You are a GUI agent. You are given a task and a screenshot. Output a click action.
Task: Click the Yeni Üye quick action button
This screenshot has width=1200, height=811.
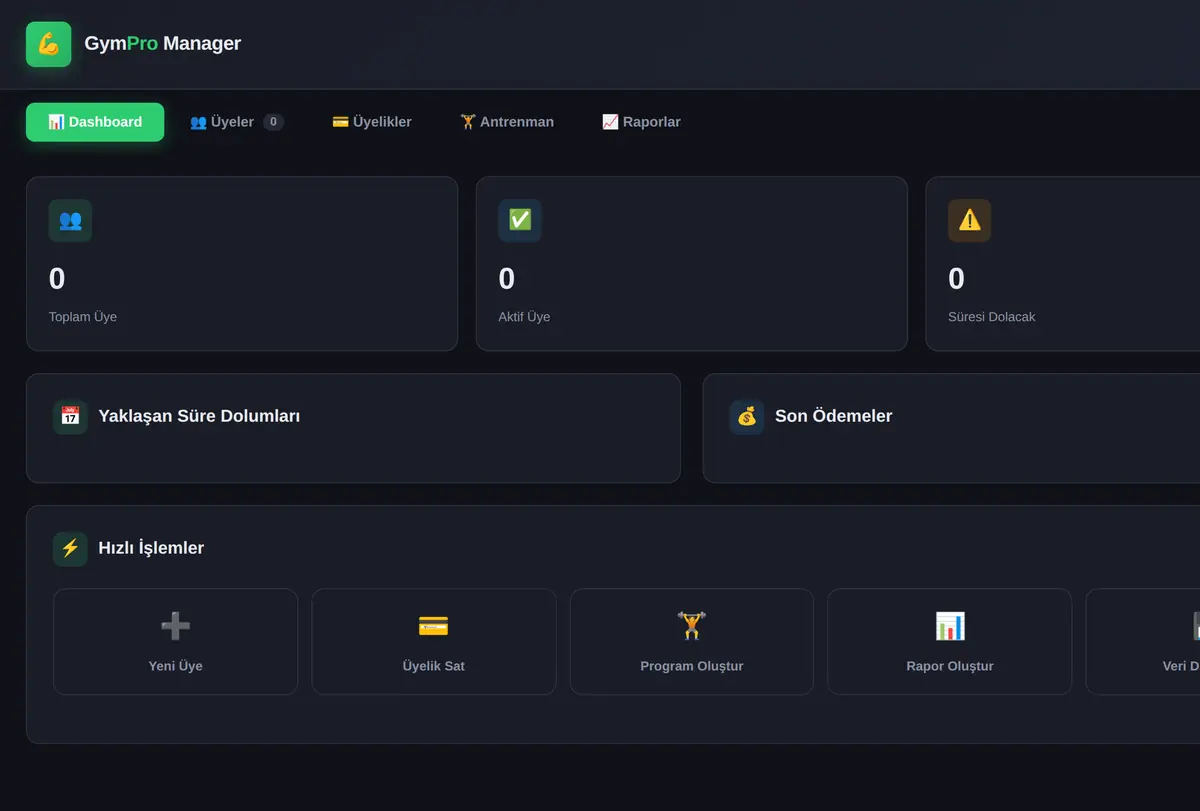coord(175,641)
